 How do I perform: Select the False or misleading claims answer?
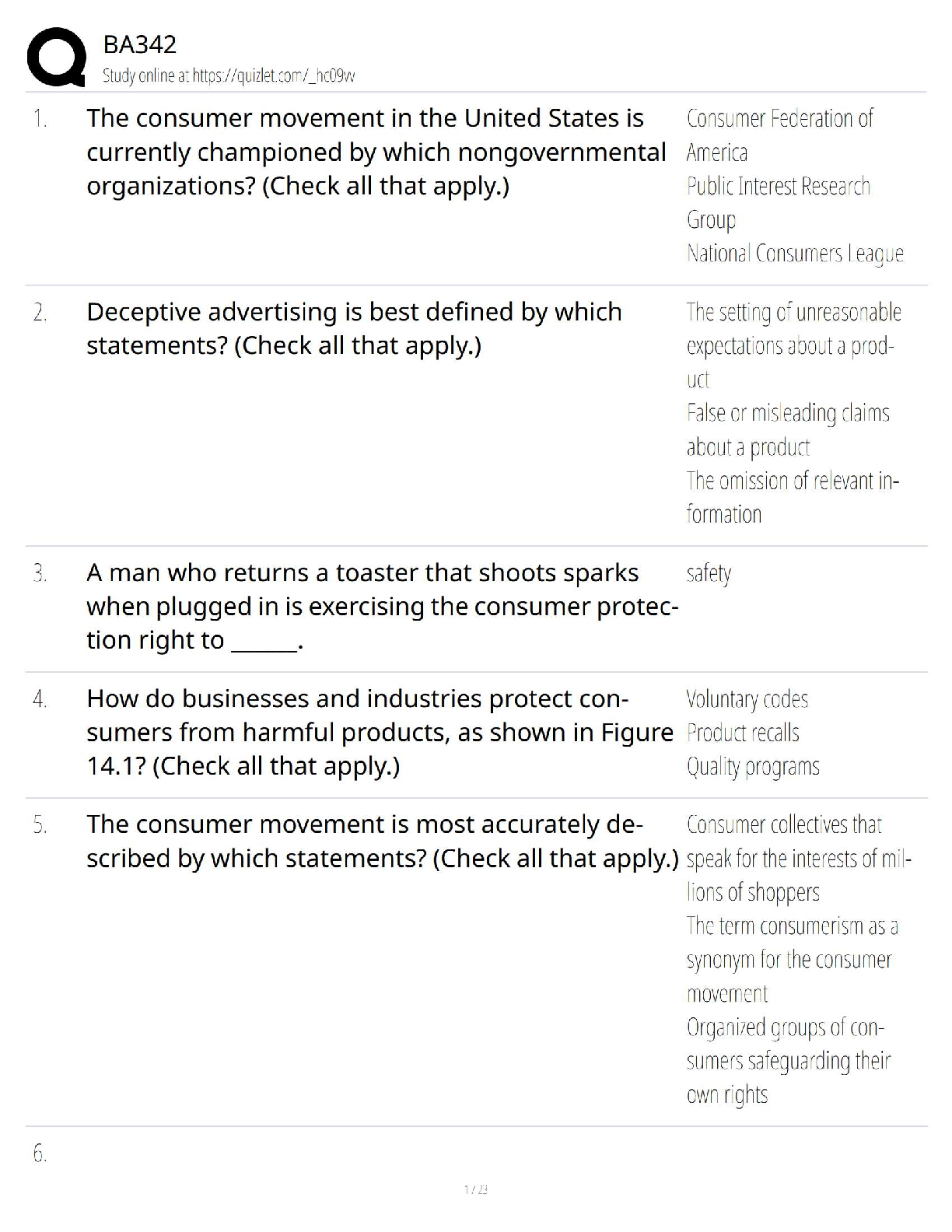[788, 429]
